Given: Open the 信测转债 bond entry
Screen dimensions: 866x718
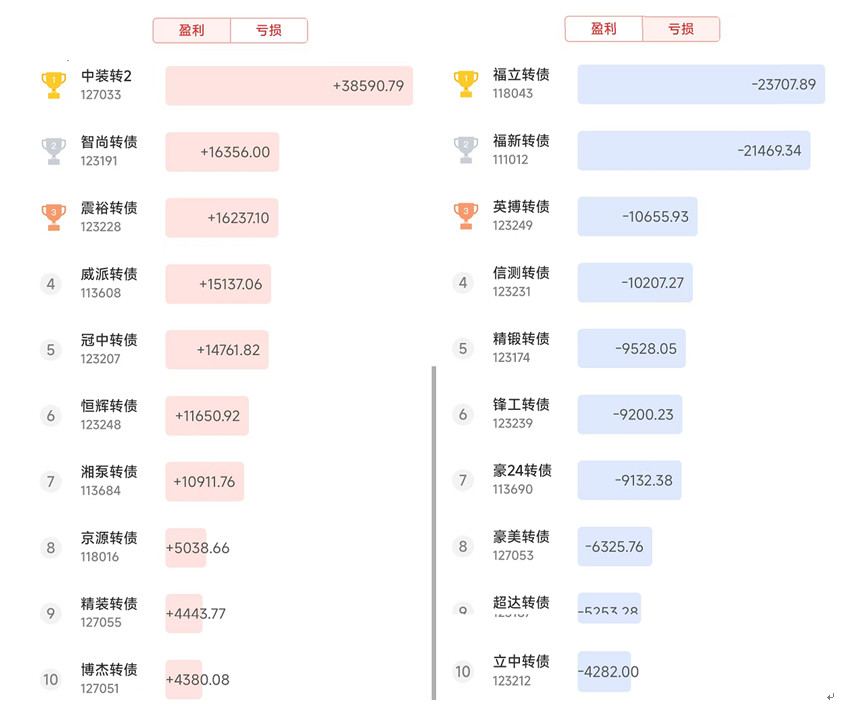Looking at the screenshot, I should pos(521,281).
